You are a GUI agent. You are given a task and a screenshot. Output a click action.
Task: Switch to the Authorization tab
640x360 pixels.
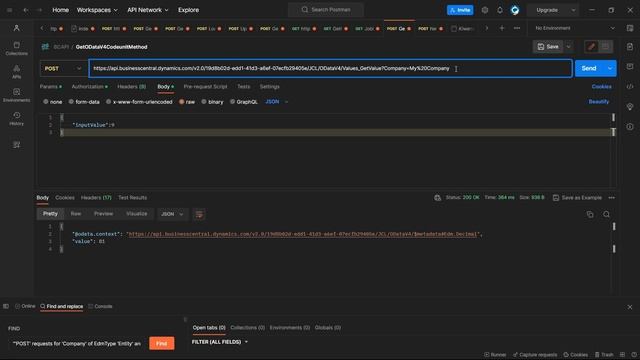[x=89, y=87]
